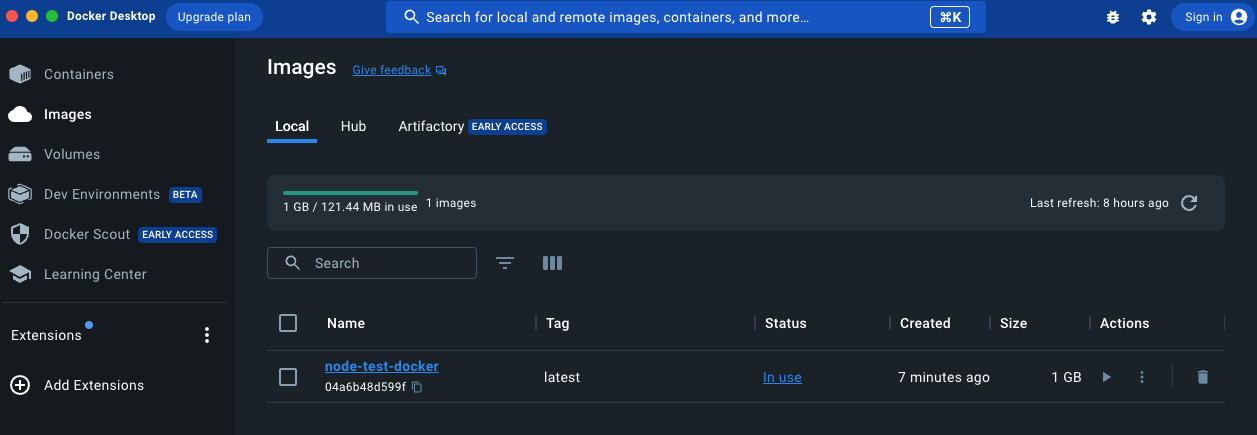Open the filter icon next to Search
Screen dimensions: 1257x435
click(505, 263)
